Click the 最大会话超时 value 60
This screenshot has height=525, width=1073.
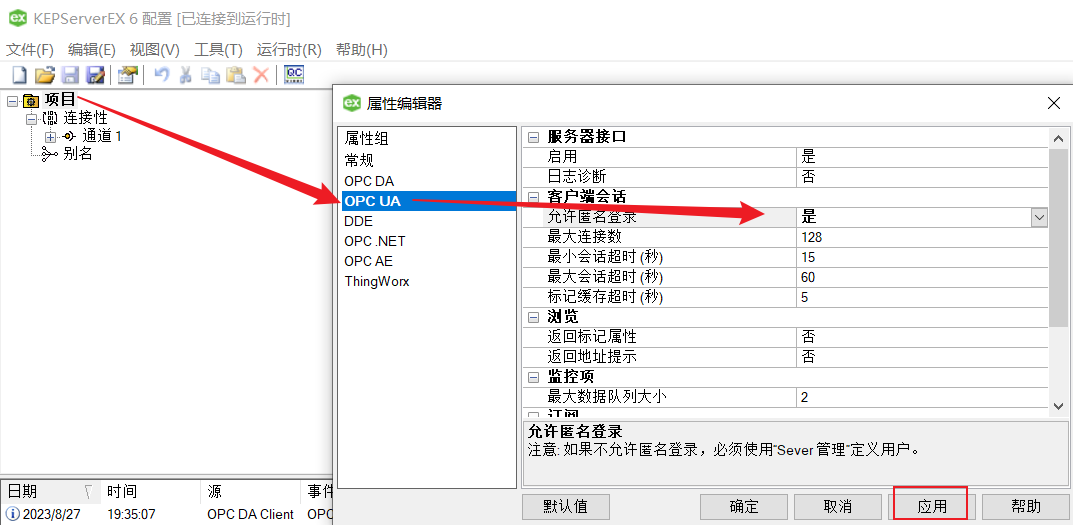[922, 277]
